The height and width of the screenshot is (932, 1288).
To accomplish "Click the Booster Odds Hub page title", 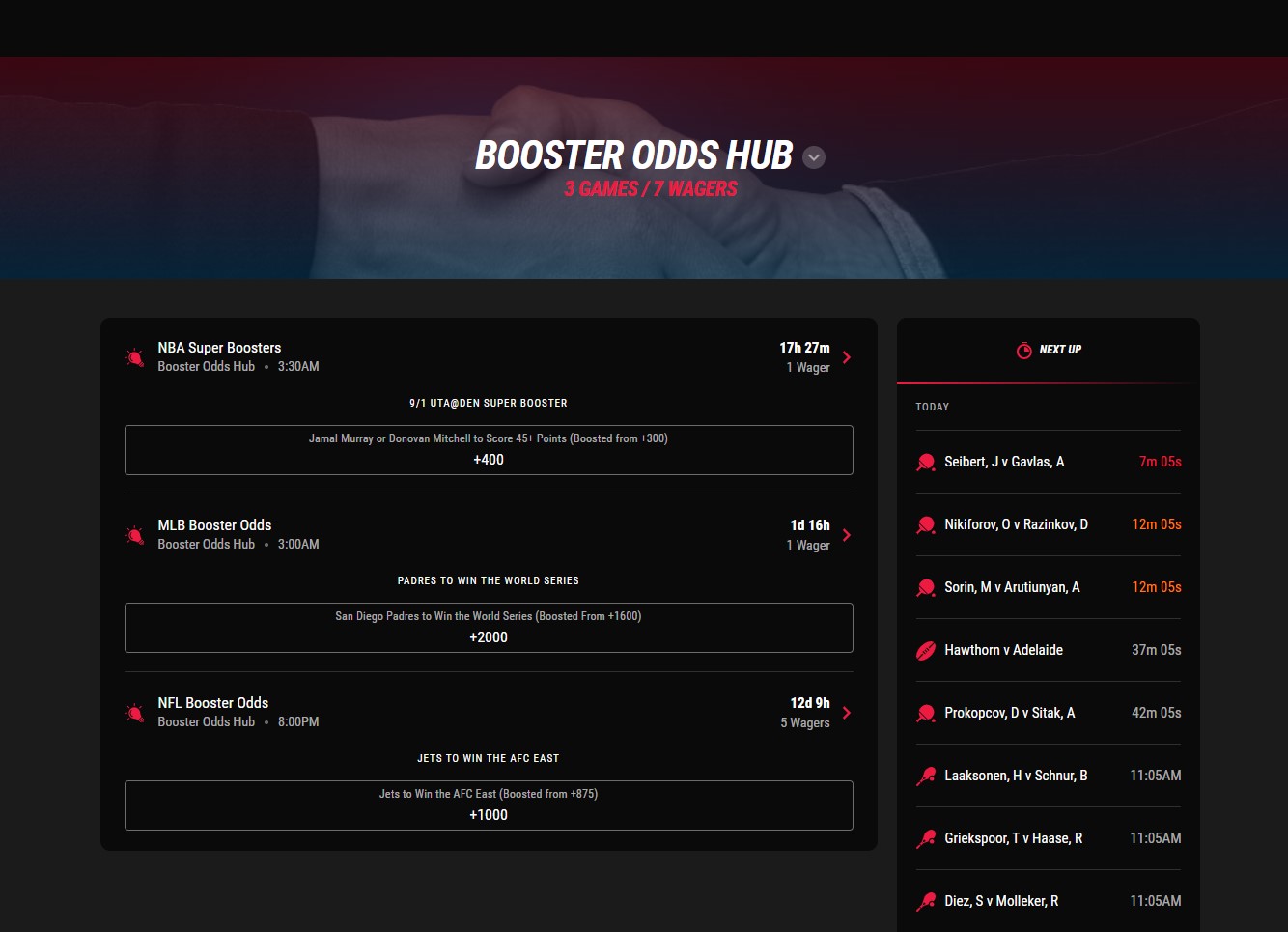I will pyautogui.click(x=634, y=155).
